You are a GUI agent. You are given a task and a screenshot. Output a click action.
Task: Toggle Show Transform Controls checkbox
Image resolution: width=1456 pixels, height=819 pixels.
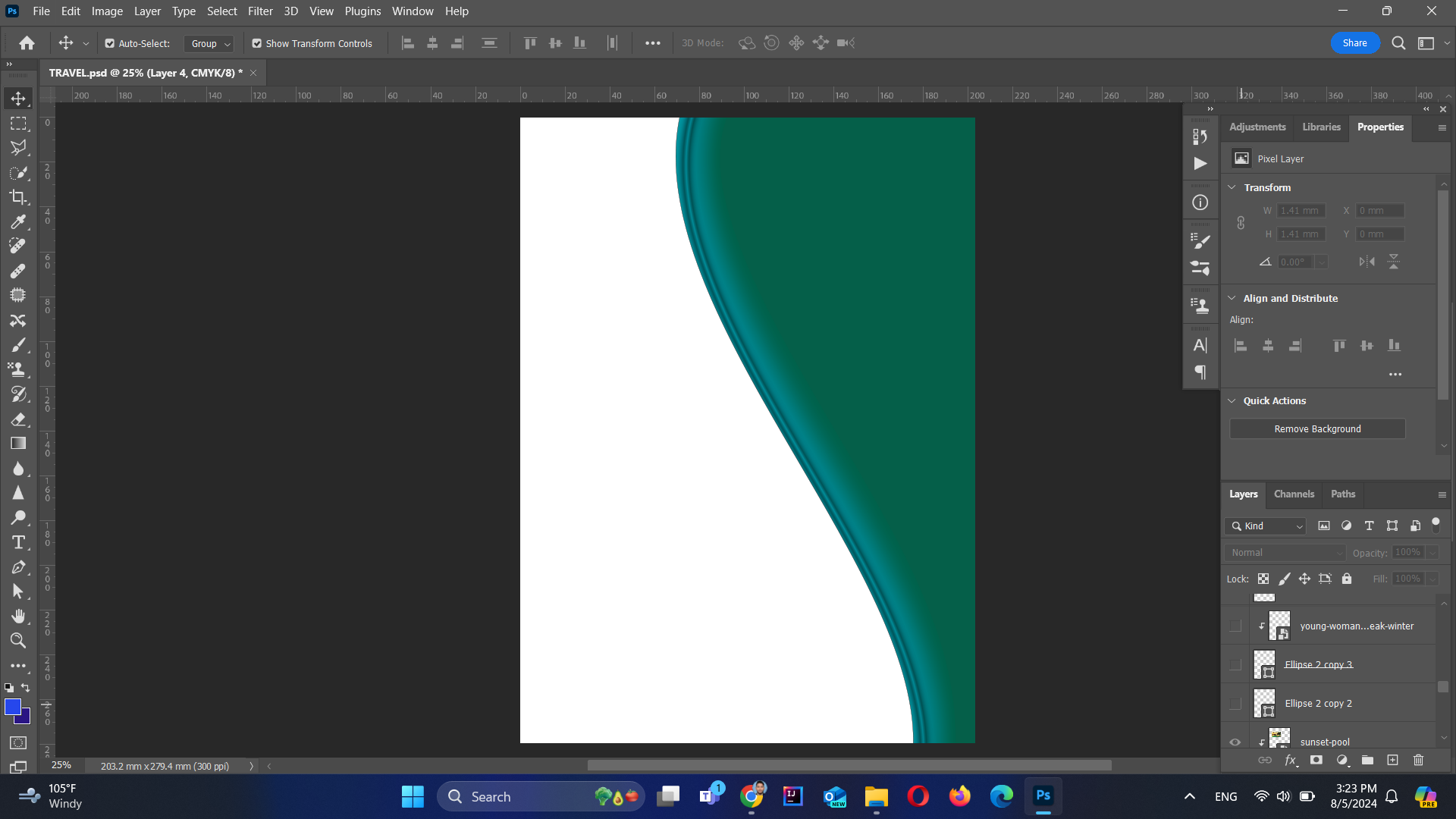coord(257,44)
